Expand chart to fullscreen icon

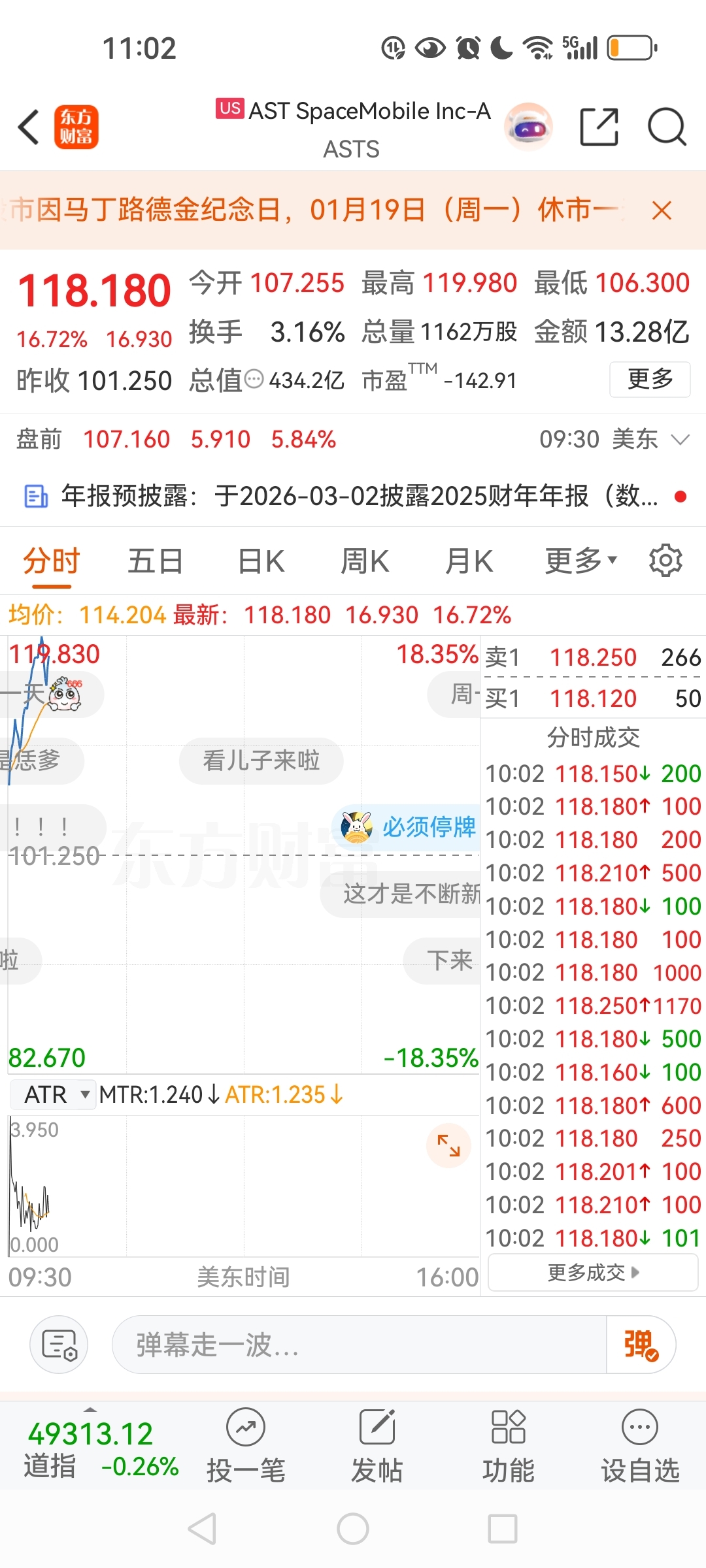[x=448, y=1145]
